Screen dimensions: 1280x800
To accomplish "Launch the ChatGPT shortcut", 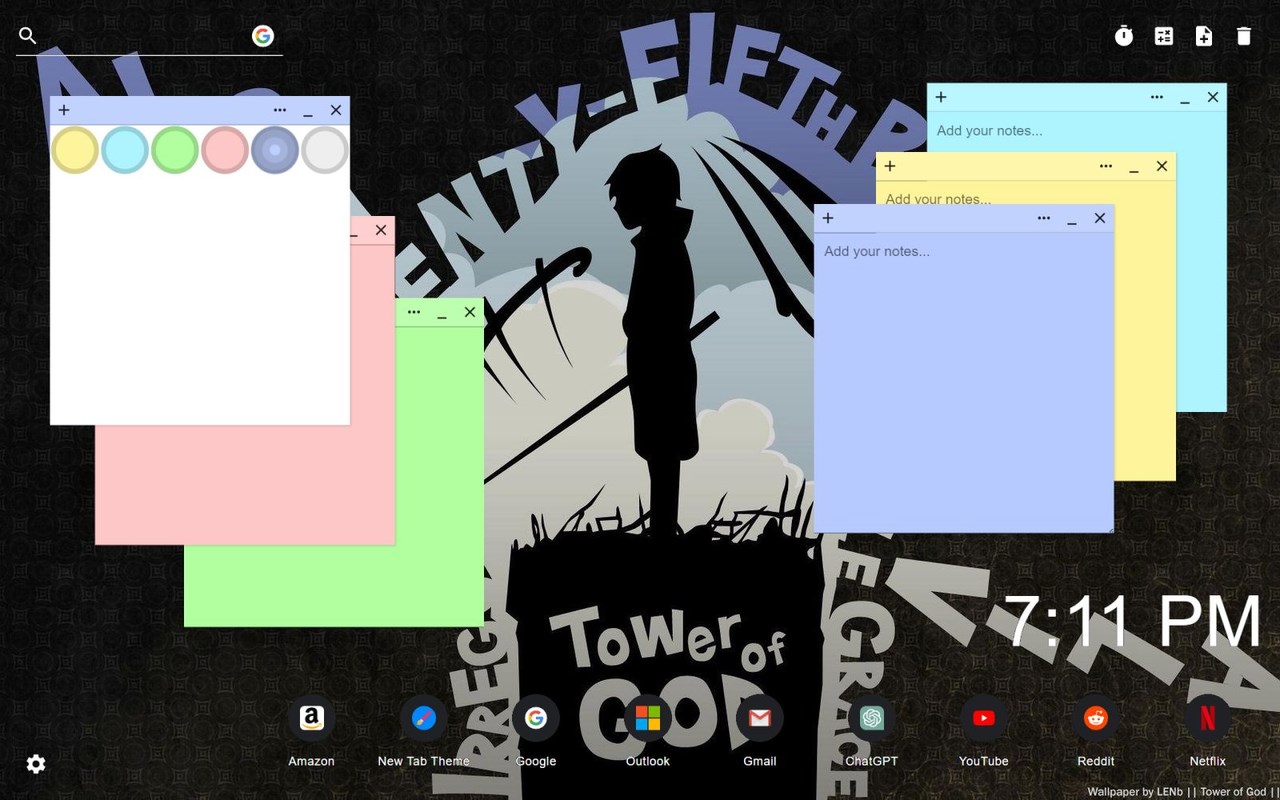I will point(872,718).
